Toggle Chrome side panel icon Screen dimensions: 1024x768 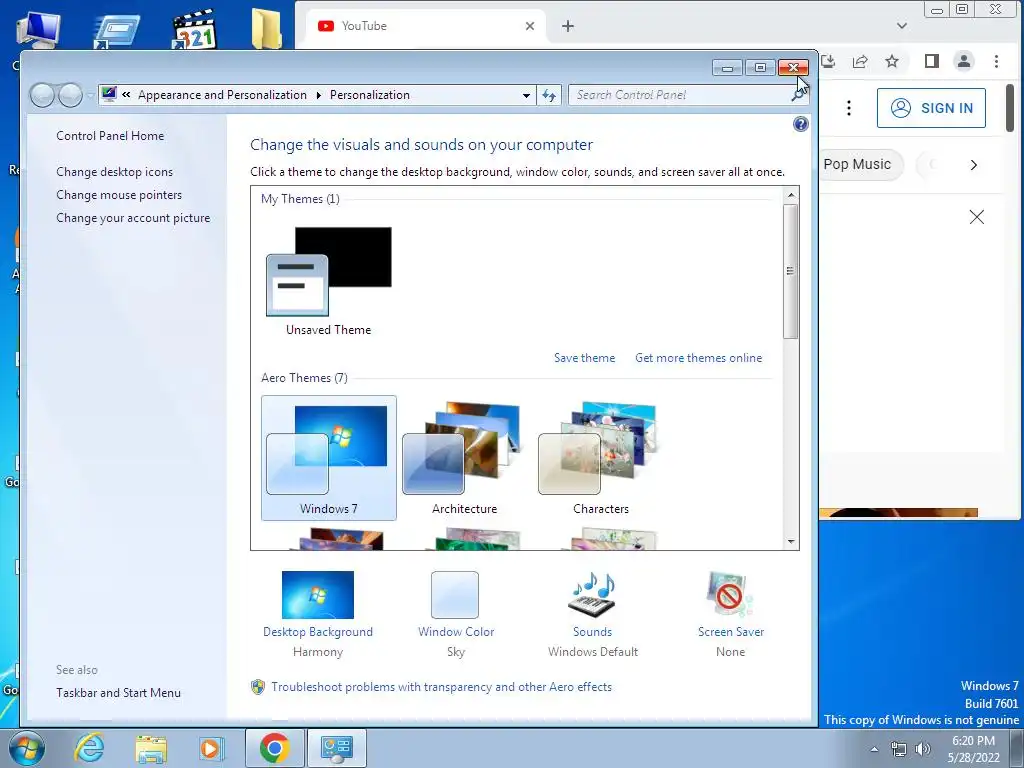point(932,61)
